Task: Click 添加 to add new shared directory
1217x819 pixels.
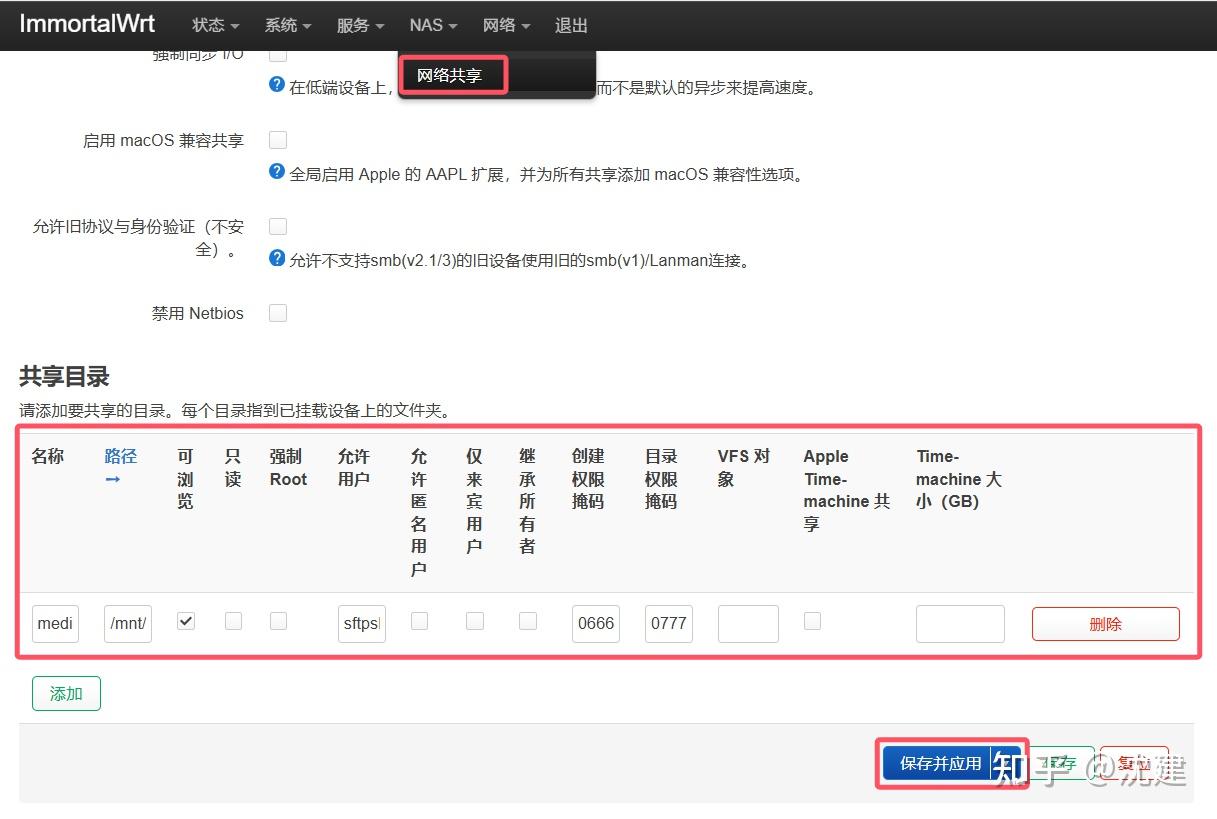Action: point(65,692)
